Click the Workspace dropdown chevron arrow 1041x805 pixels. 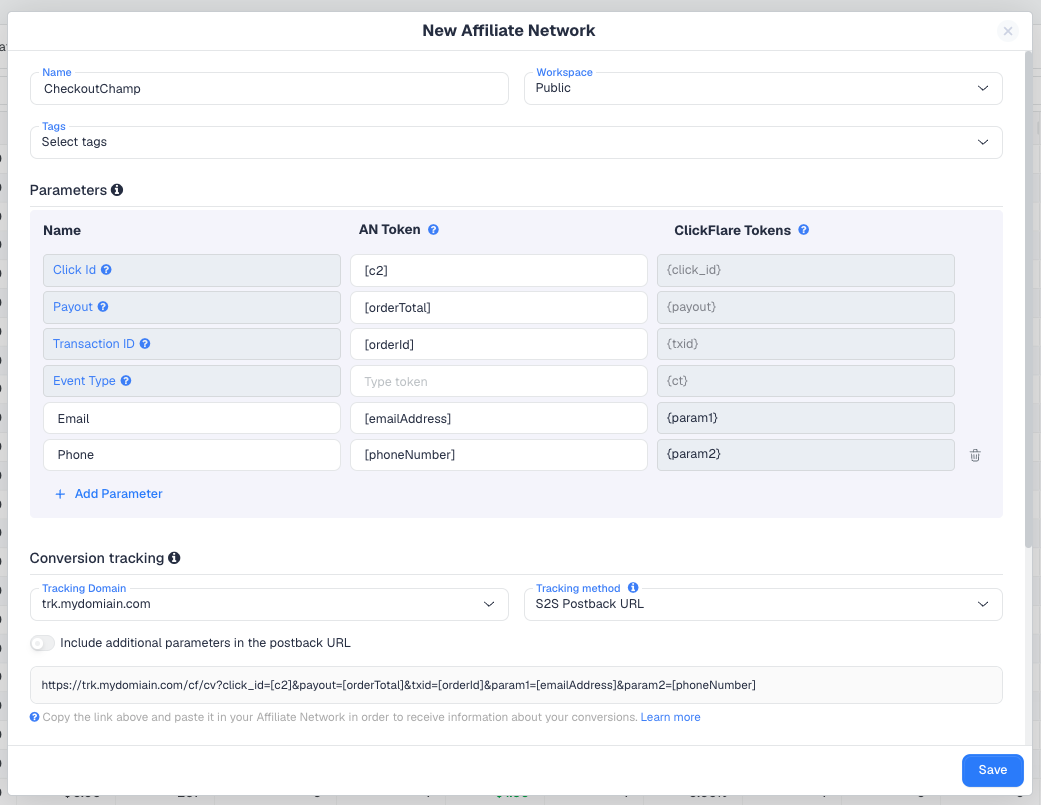(x=983, y=88)
